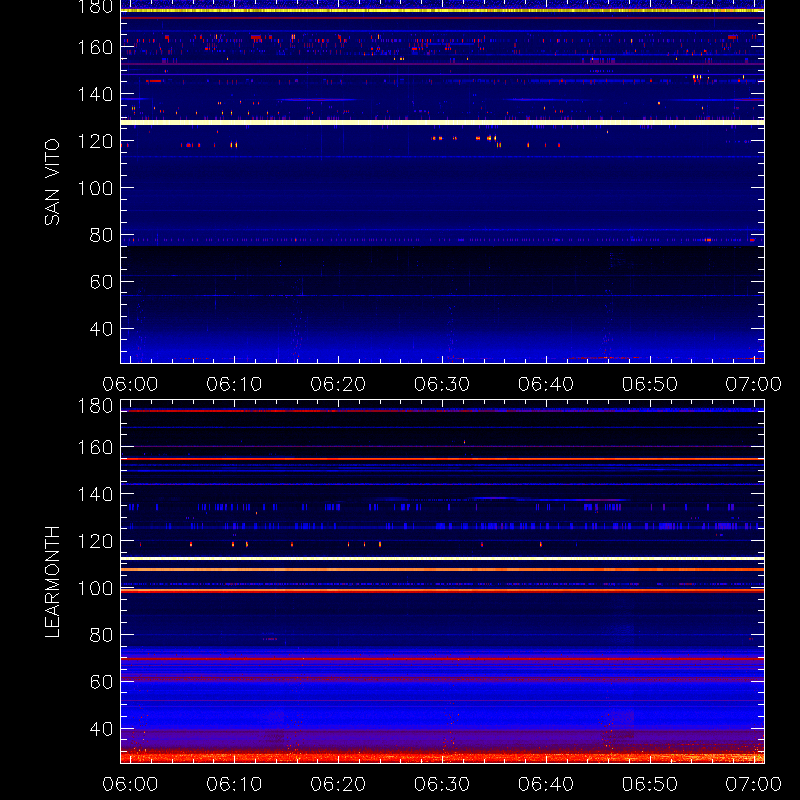Viewport: 800px width, 800px height.
Task: Click the 06:30 time label under the Learmonth plot
Action: pos(442,784)
